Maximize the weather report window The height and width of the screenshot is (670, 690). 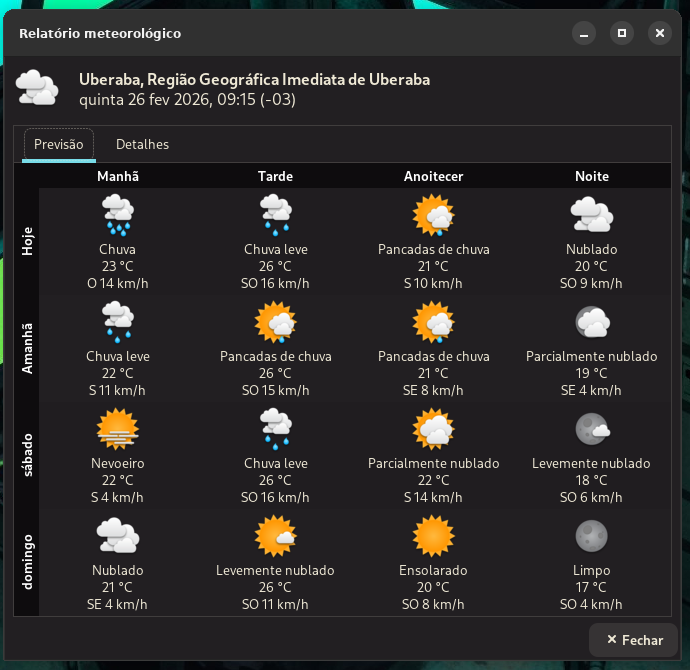coord(621,33)
